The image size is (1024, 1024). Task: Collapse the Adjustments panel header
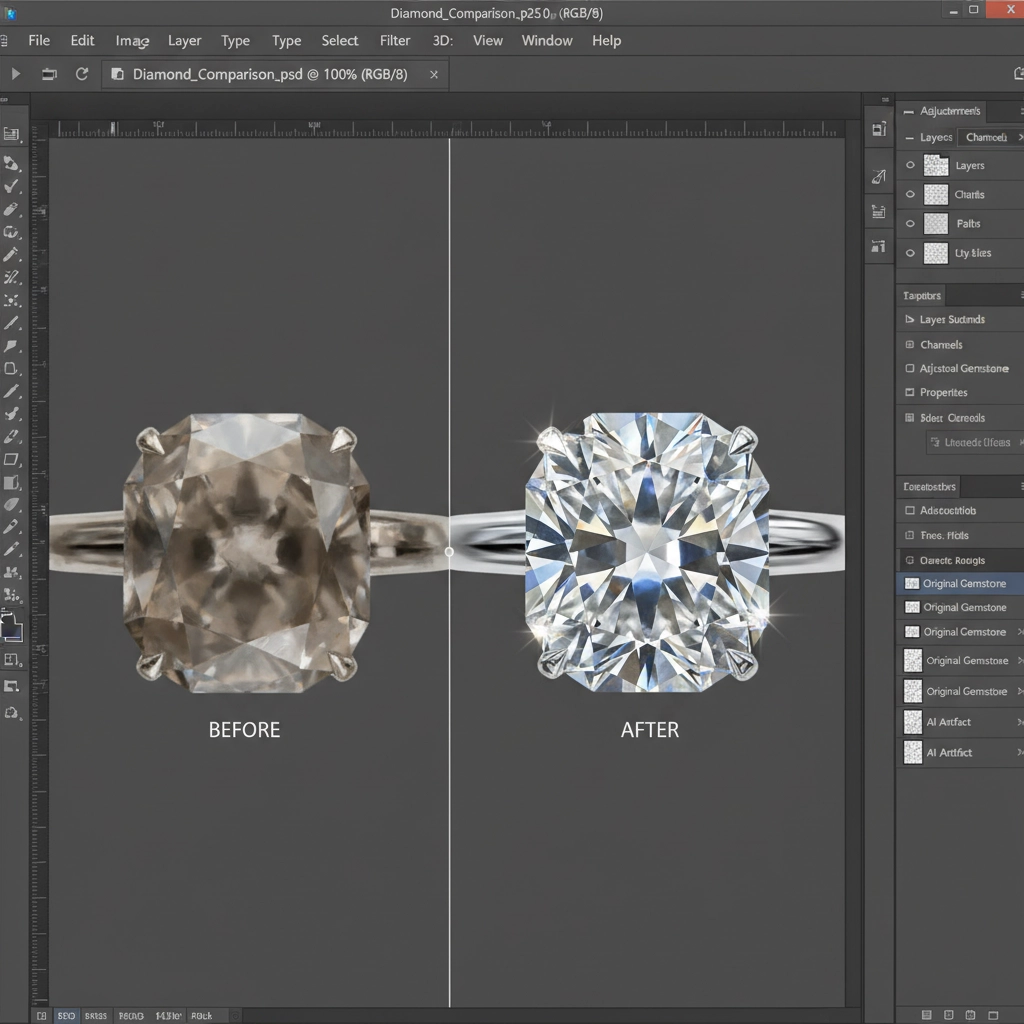pyautogui.click(x=908, y=112)
